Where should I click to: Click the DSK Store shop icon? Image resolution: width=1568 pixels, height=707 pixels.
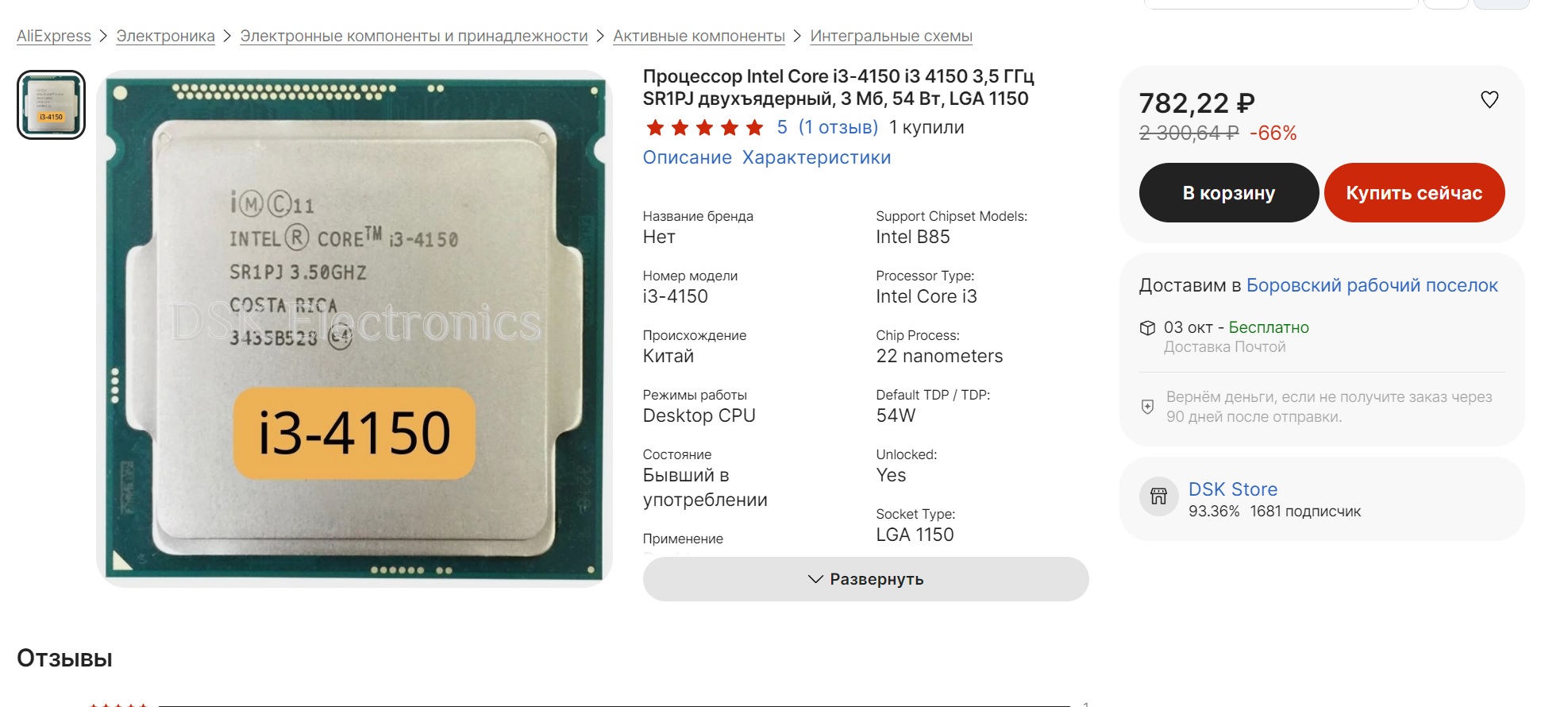[x=1158, y=496]
